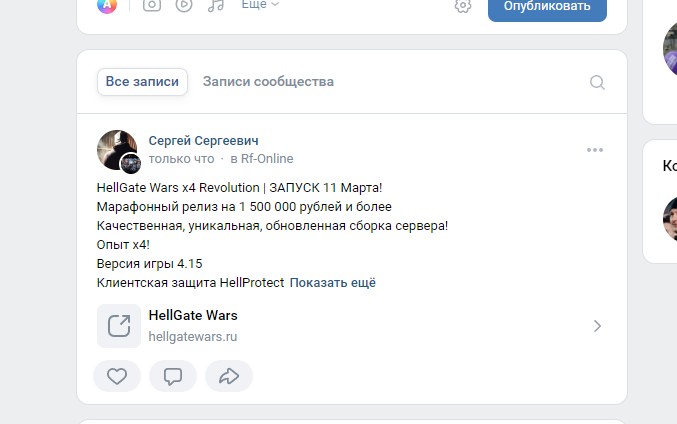Search wall posts with the magnifier icon

pos(597,82)
